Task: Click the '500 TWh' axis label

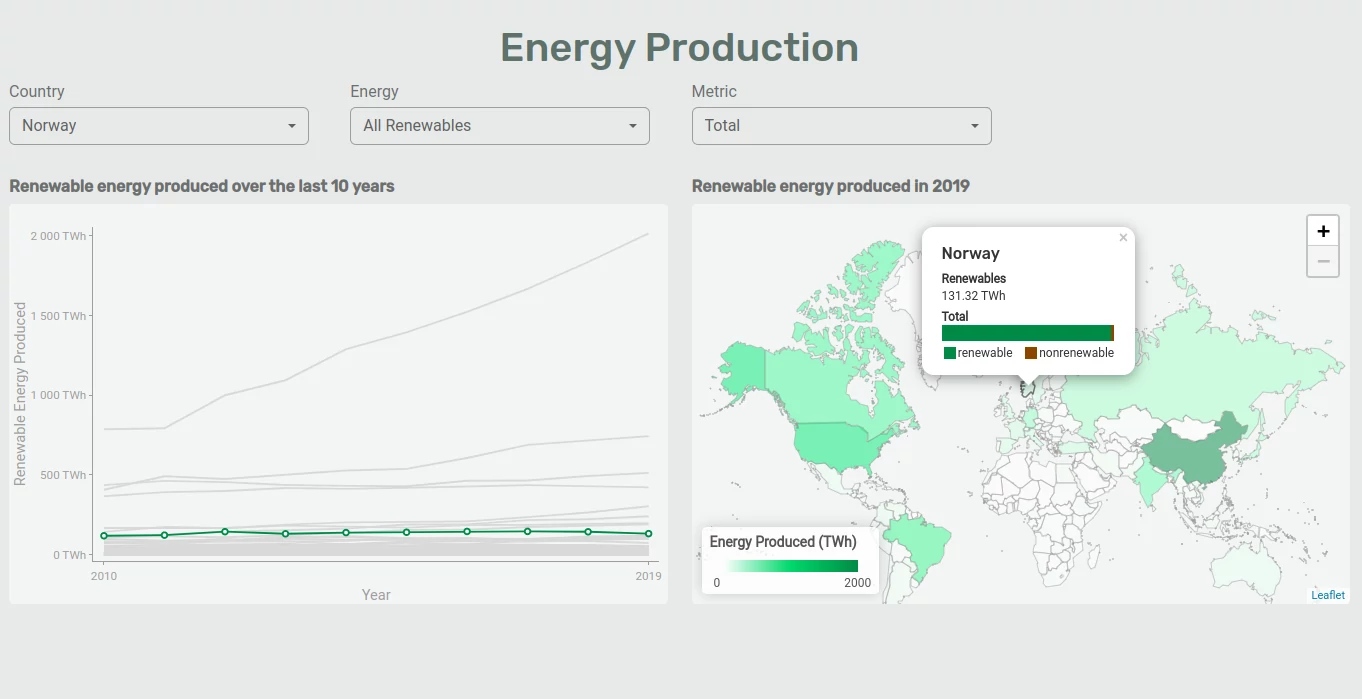Action: point(63,476)
